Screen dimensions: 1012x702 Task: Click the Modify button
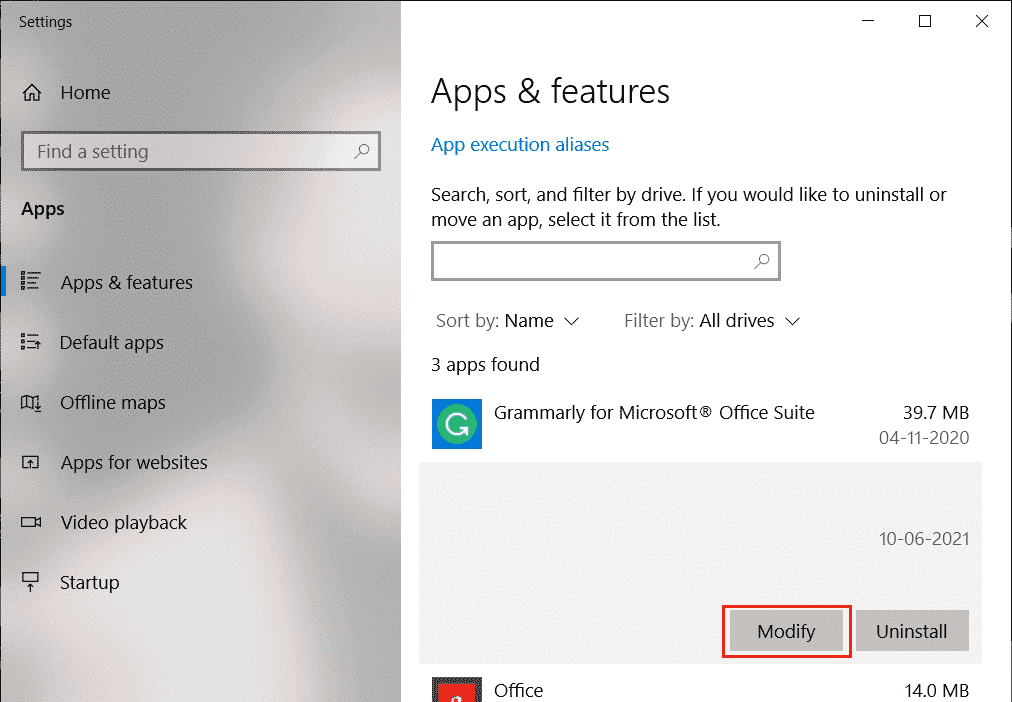point(786,631)
